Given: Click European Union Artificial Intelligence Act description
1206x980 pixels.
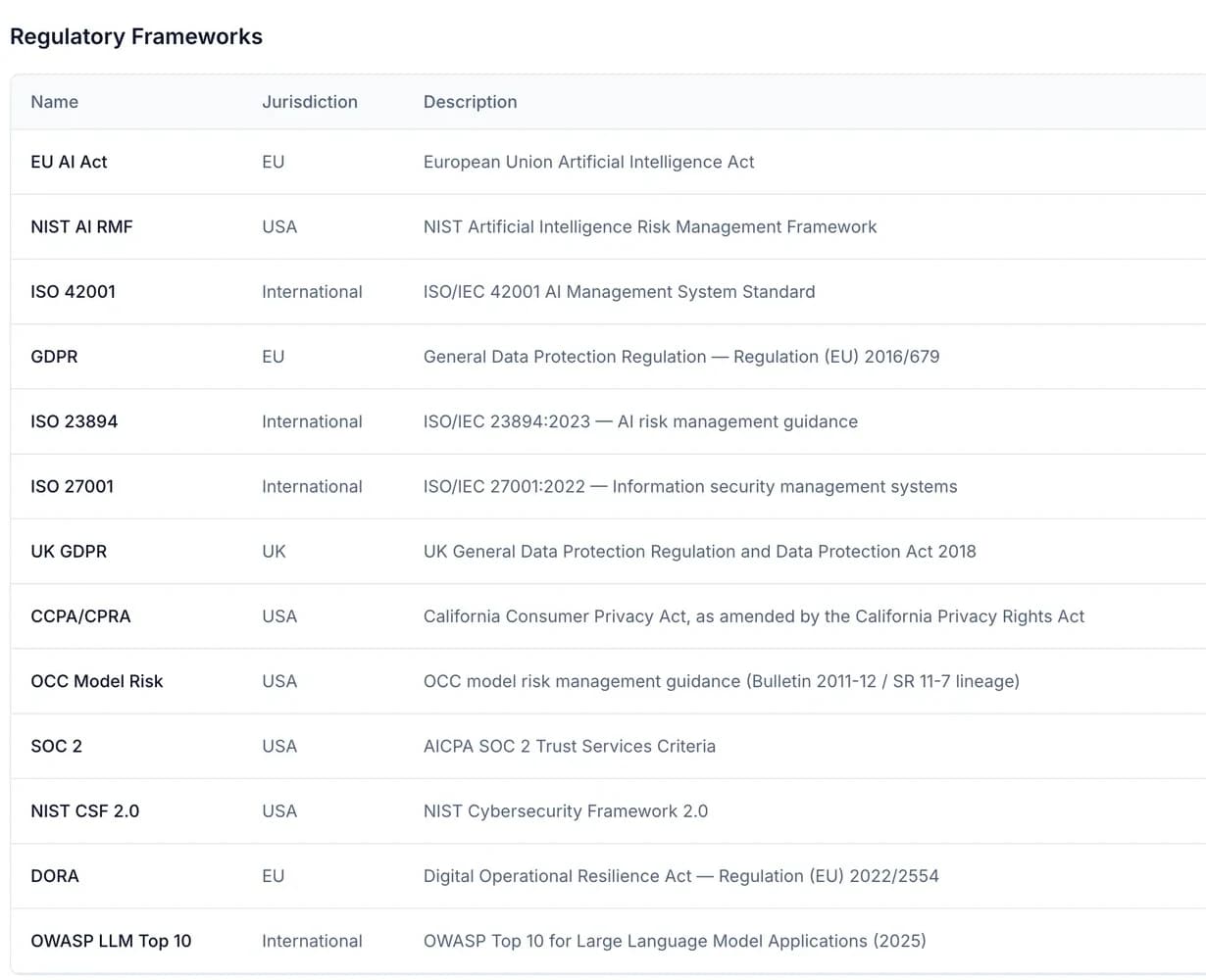Looking at the screenshot, I should (x=588, y=162).
